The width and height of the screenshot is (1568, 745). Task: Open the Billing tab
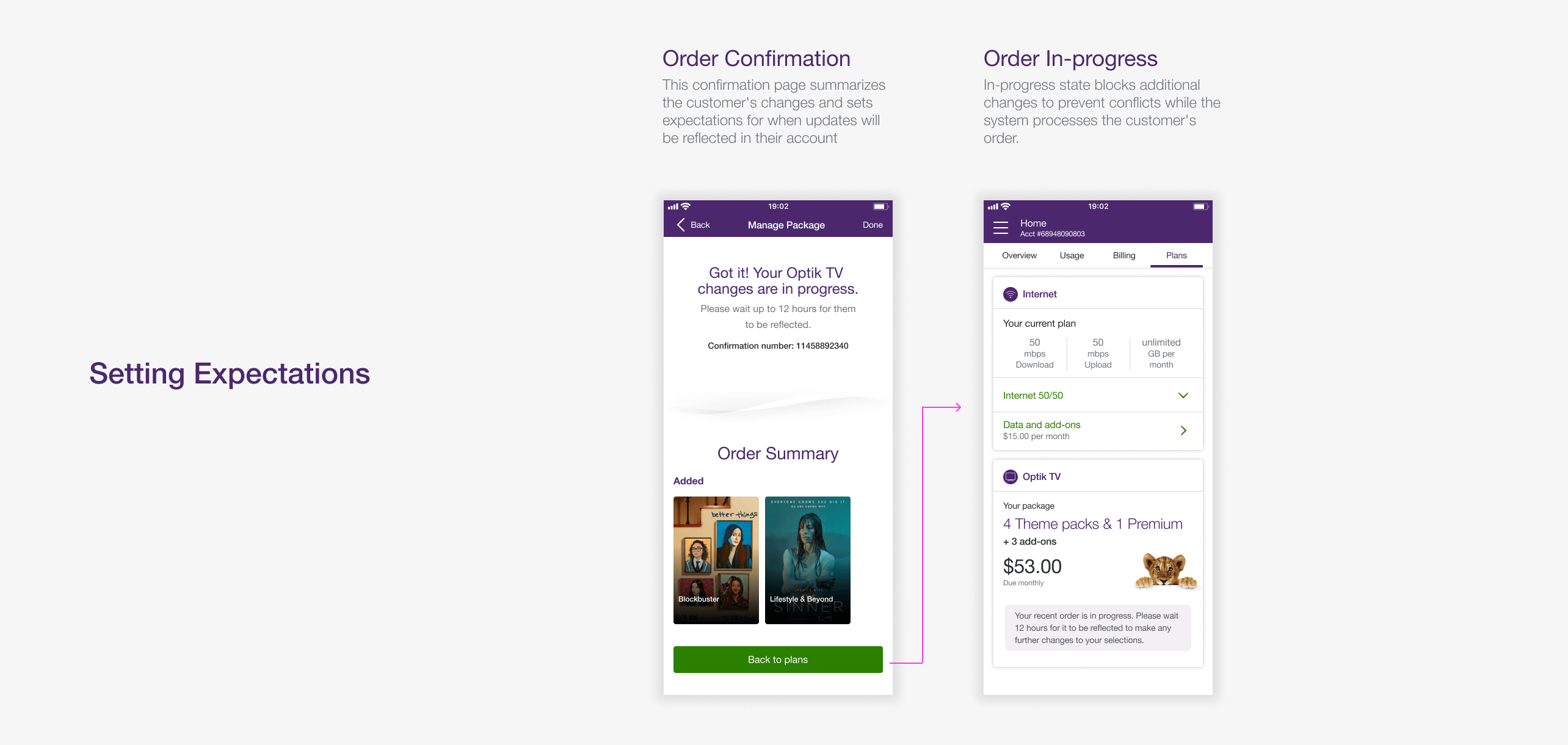[x=1124, y=256]
